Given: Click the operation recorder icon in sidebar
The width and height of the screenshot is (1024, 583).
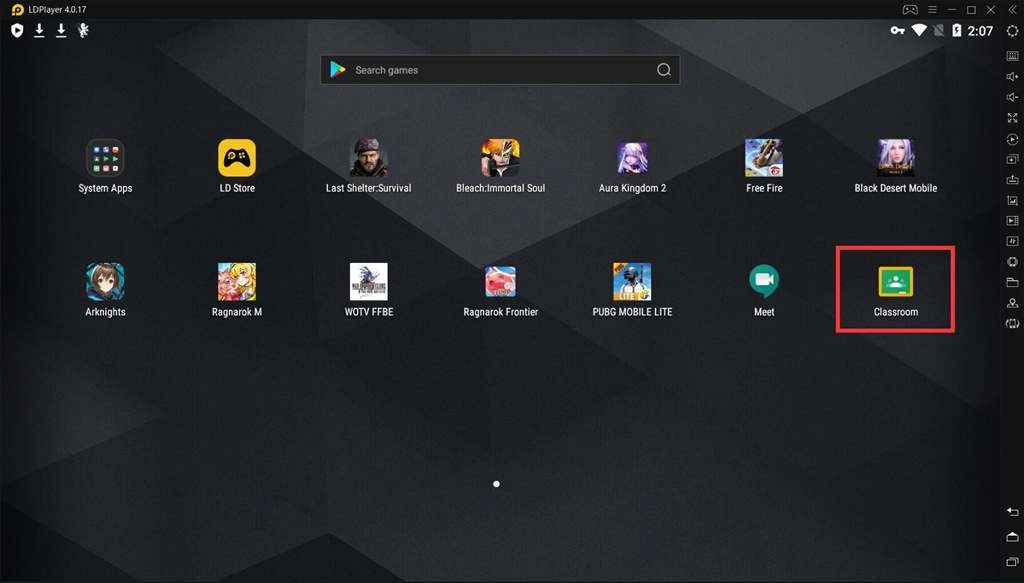Looking at the screenshot, I should tap(1012, 139).
